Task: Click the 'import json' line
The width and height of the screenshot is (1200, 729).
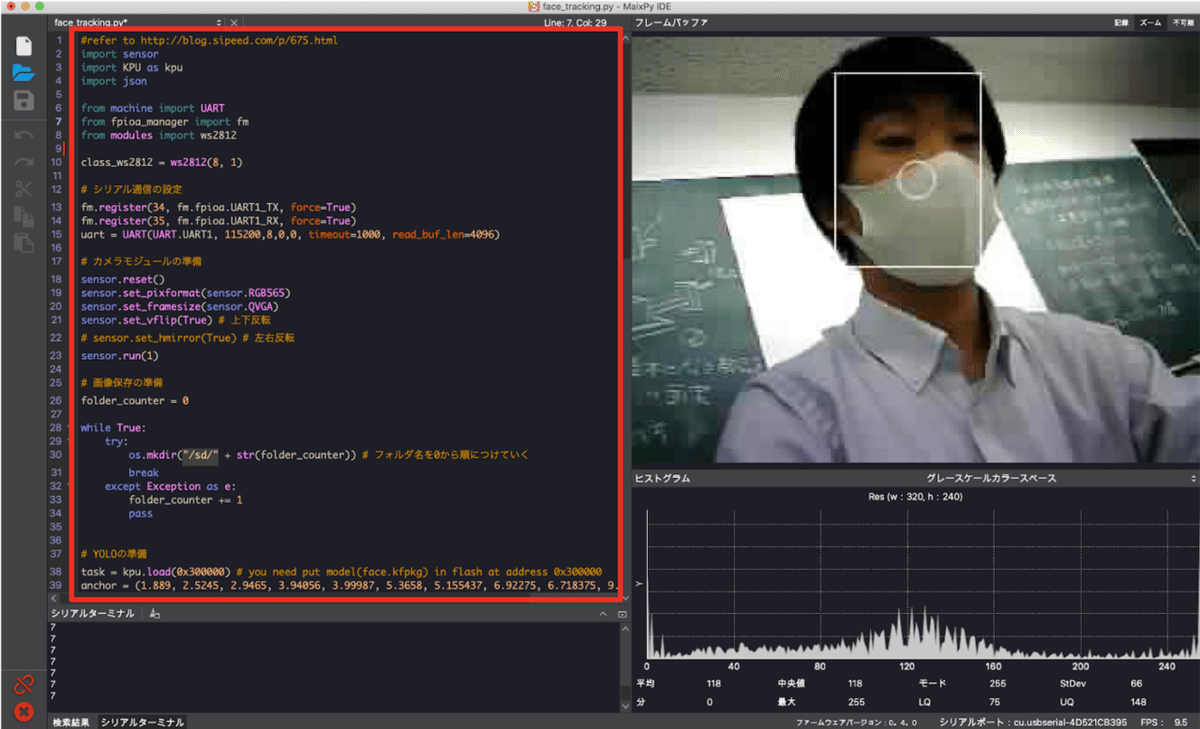Action: pos(113,82)
